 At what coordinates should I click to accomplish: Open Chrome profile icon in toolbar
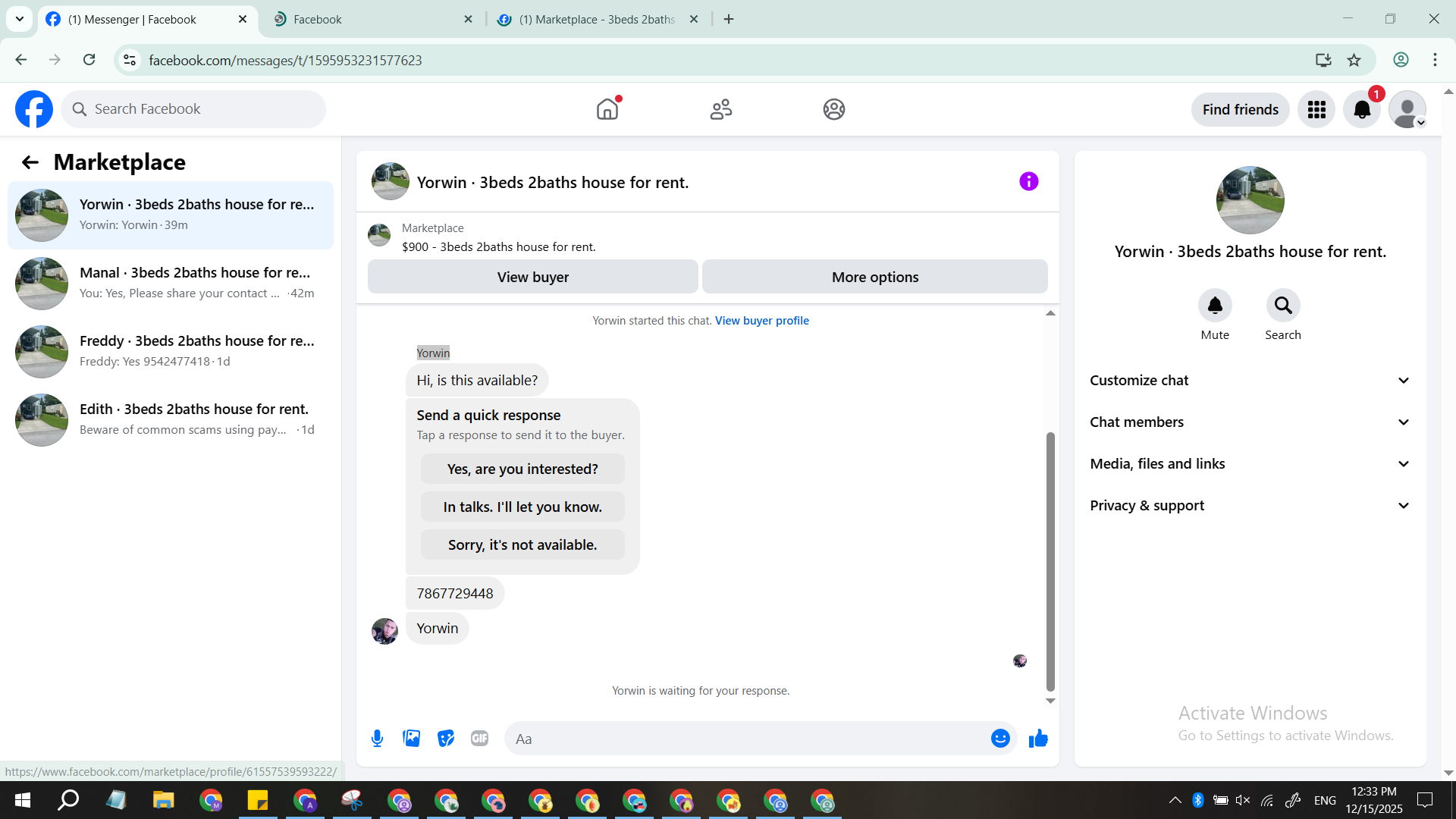(x=1401, y=60)
